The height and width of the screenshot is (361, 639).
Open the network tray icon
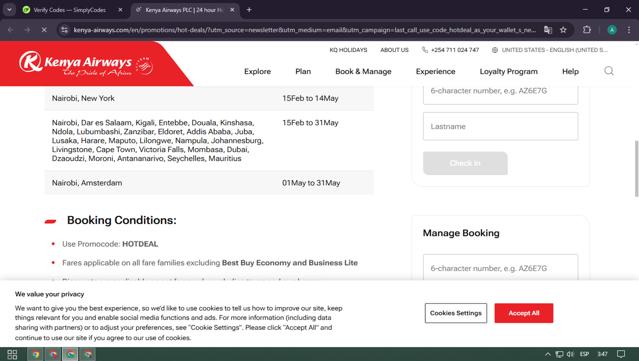pyautogui.click(x=560, y=354)
